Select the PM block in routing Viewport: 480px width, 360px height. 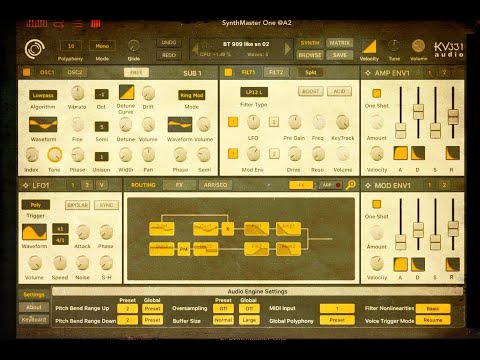tap(184, 249)
